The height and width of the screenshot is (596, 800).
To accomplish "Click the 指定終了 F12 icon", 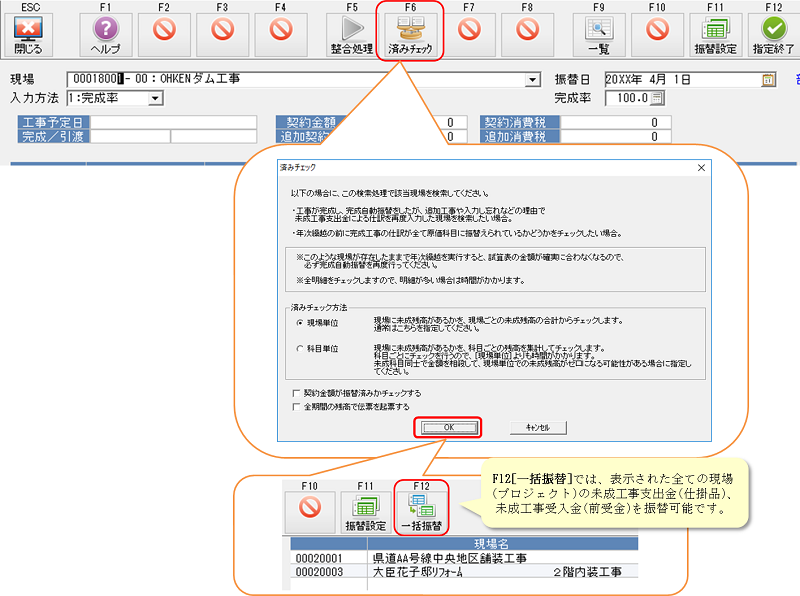I will tap(772, 36).
